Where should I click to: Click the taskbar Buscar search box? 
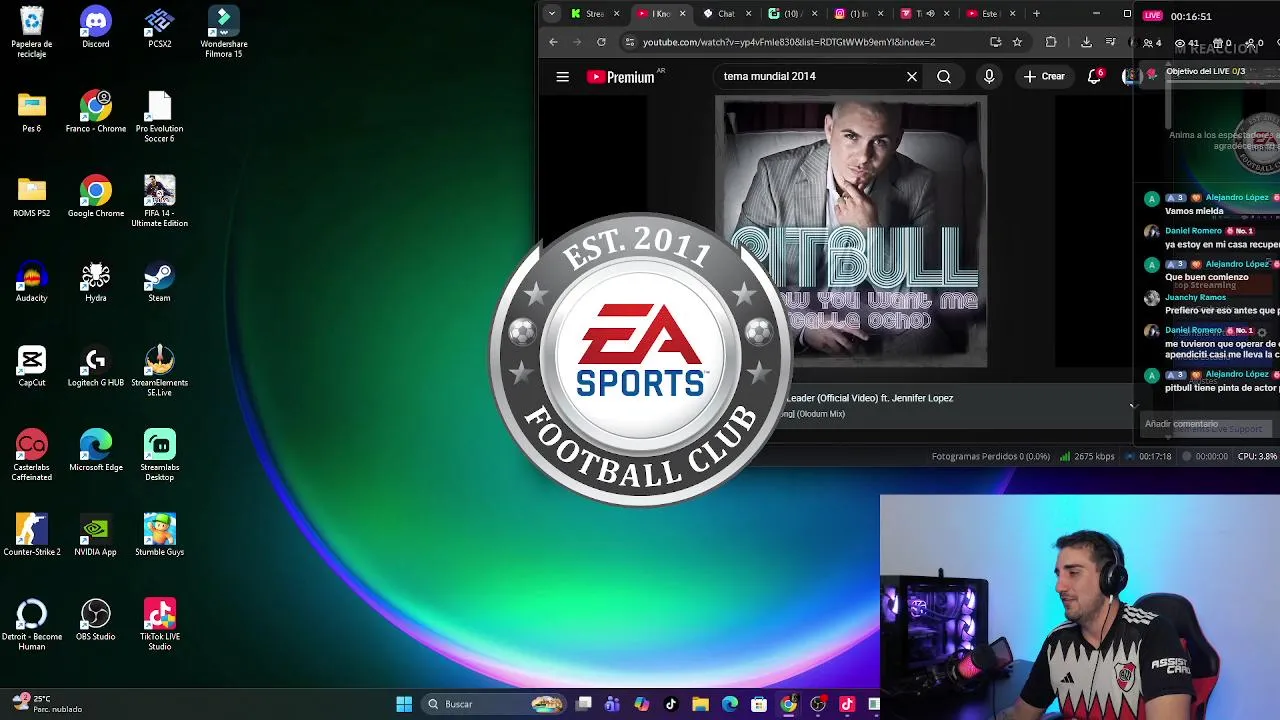(x=495, y=704)
